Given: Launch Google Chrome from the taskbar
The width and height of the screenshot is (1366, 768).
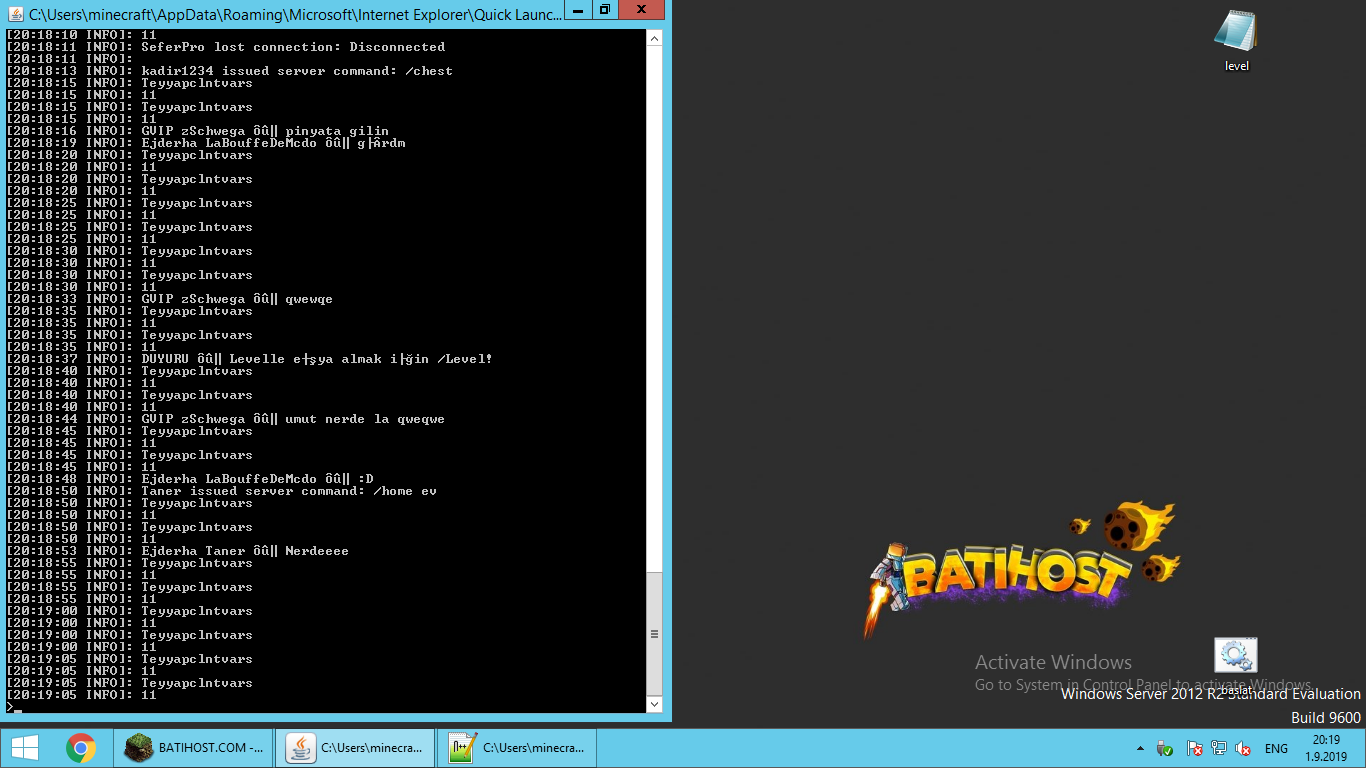Looking at the screenshot, I should tap(81, 748).
